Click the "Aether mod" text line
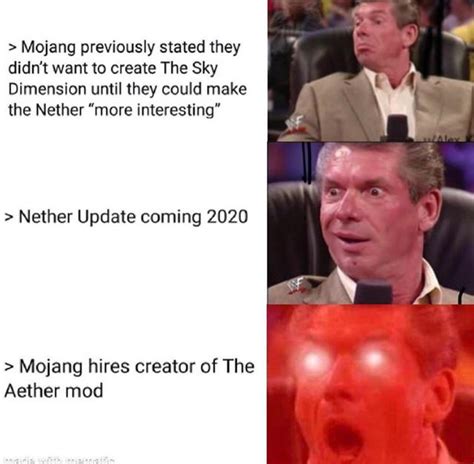Image resolution: width=474 pixels, height=464 pixels. click(x=54, y=390)
